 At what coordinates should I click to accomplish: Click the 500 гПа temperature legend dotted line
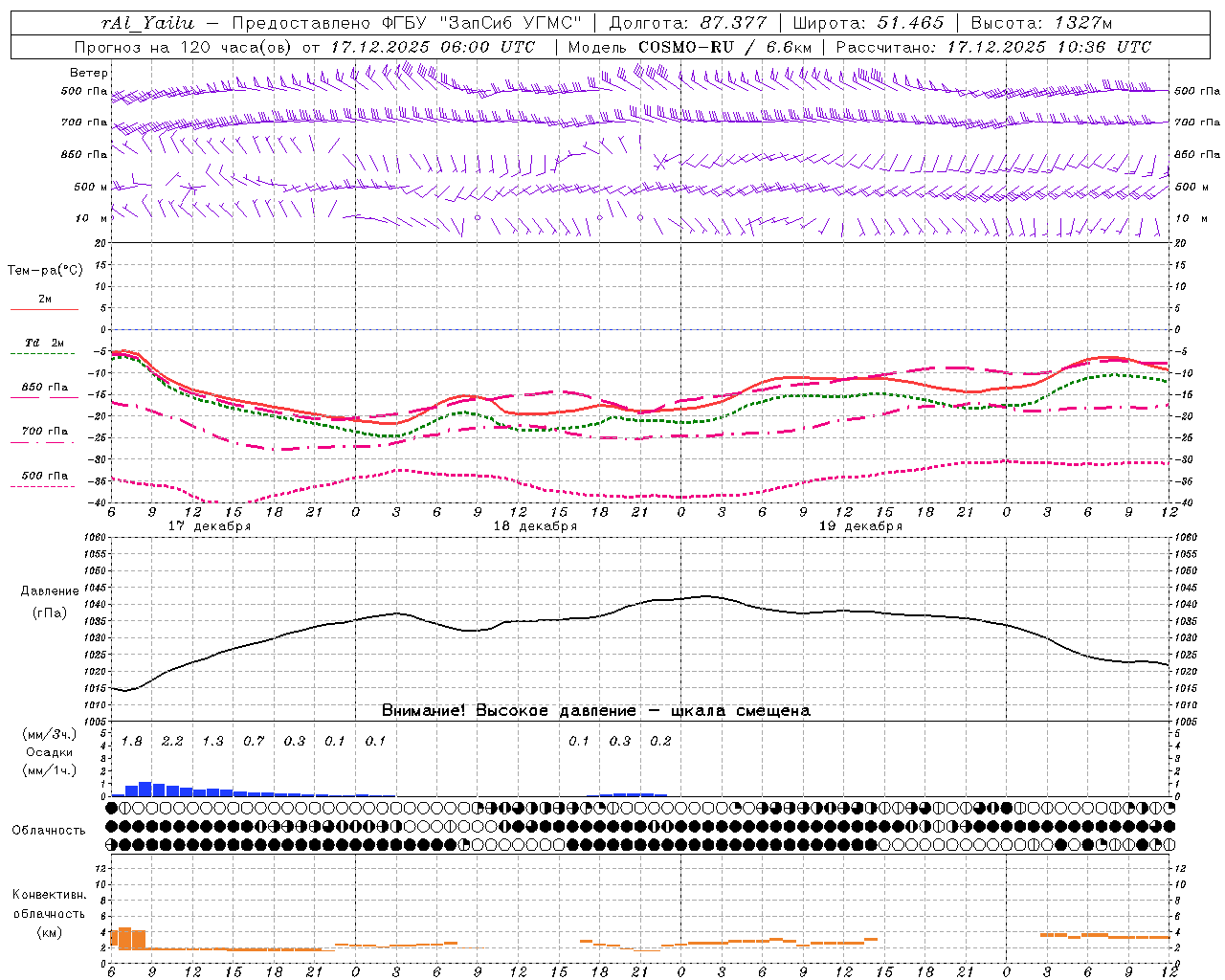[x=44, y=486]
